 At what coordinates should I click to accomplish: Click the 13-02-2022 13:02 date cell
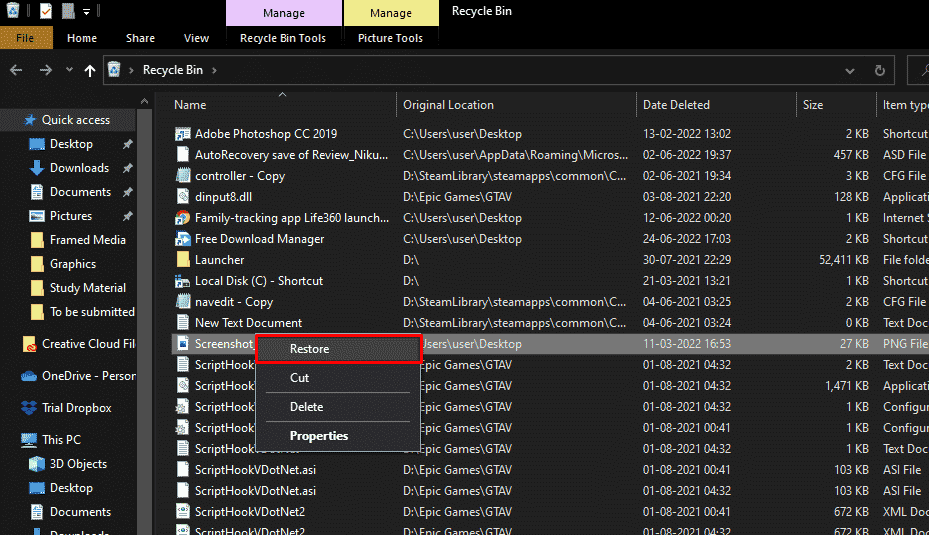click(687, 134)
